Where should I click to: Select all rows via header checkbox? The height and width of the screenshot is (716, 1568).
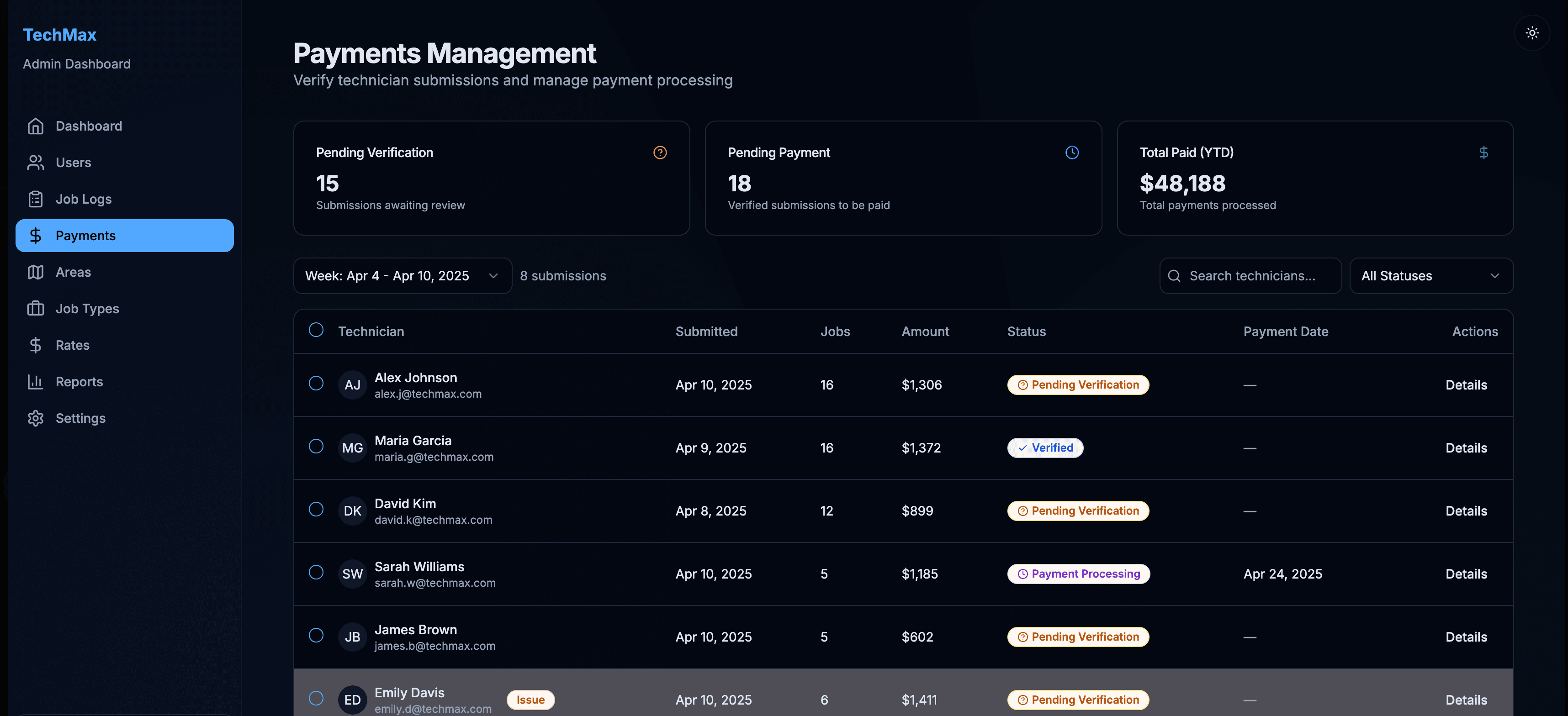316,330
